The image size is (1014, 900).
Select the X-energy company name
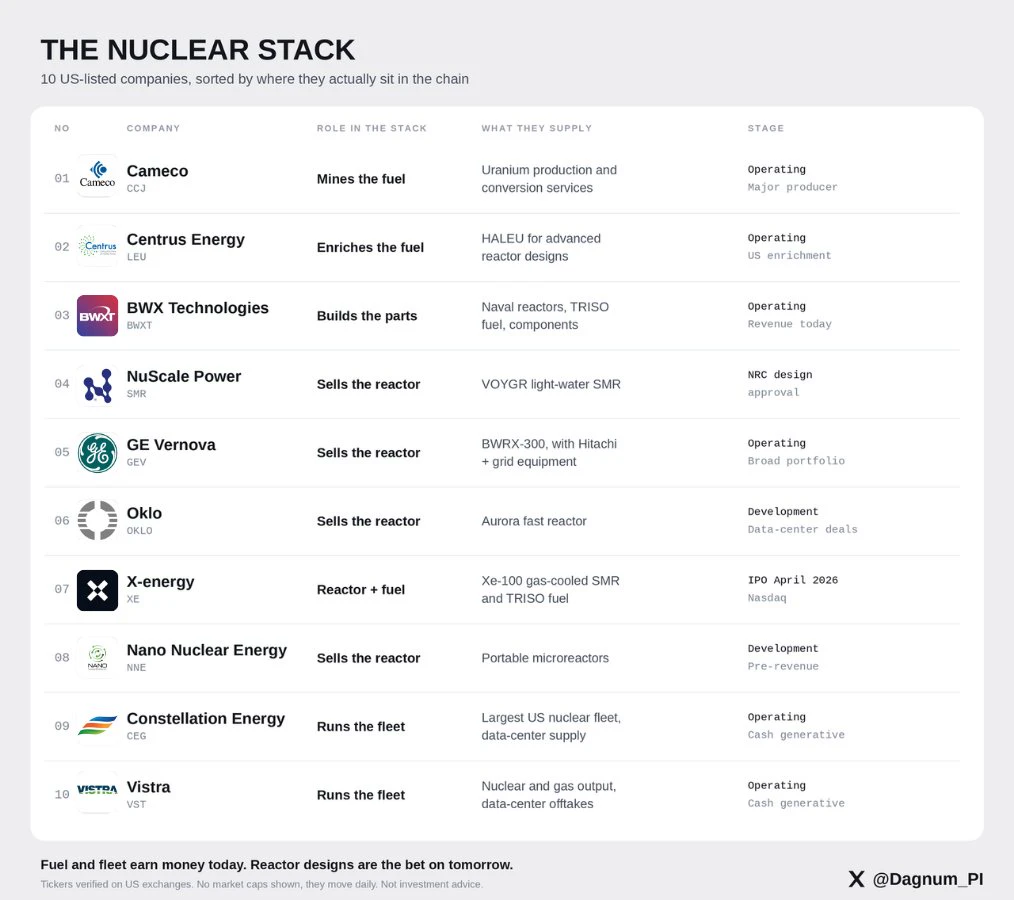tap(160, 582)
